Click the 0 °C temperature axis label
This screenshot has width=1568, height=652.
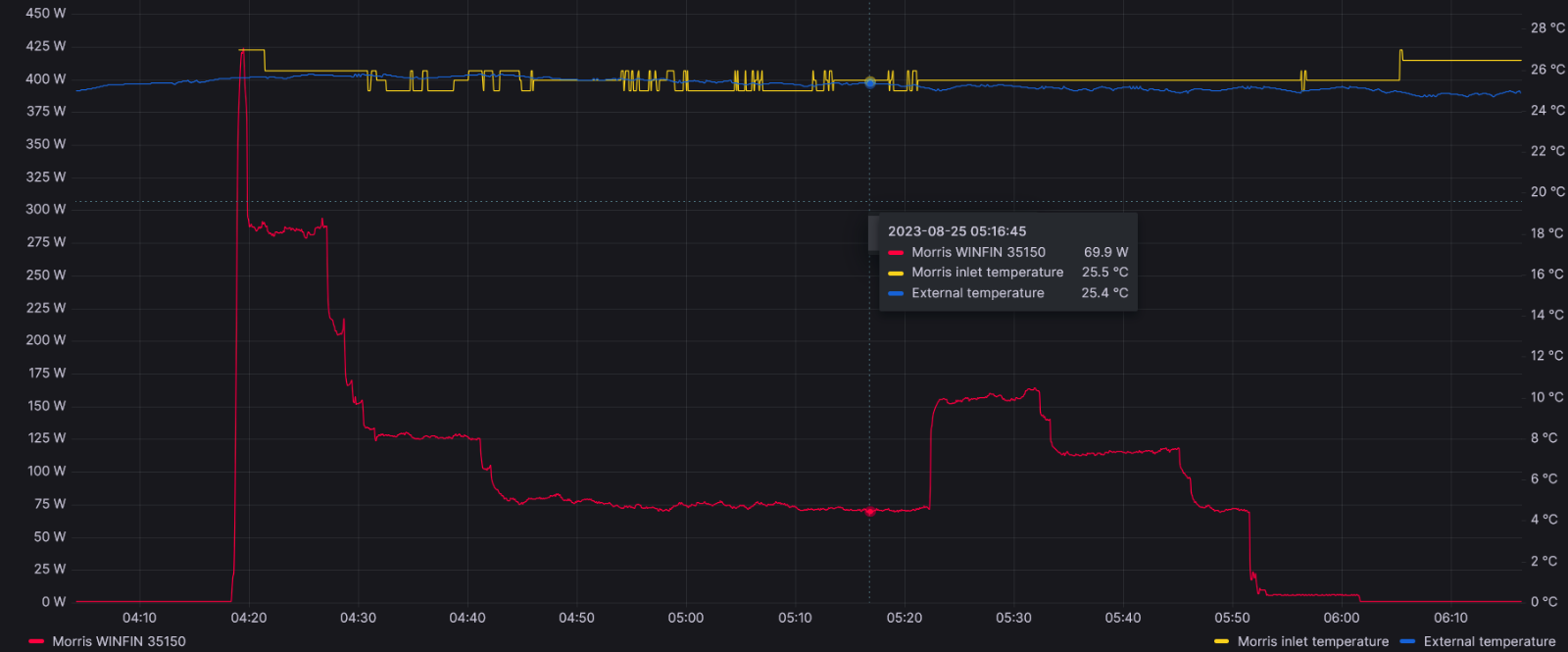coord(1543,602)
